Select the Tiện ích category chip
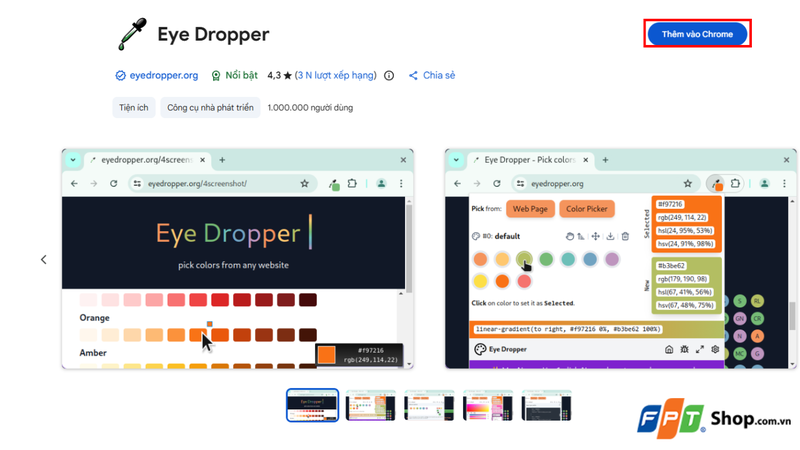 134,108
